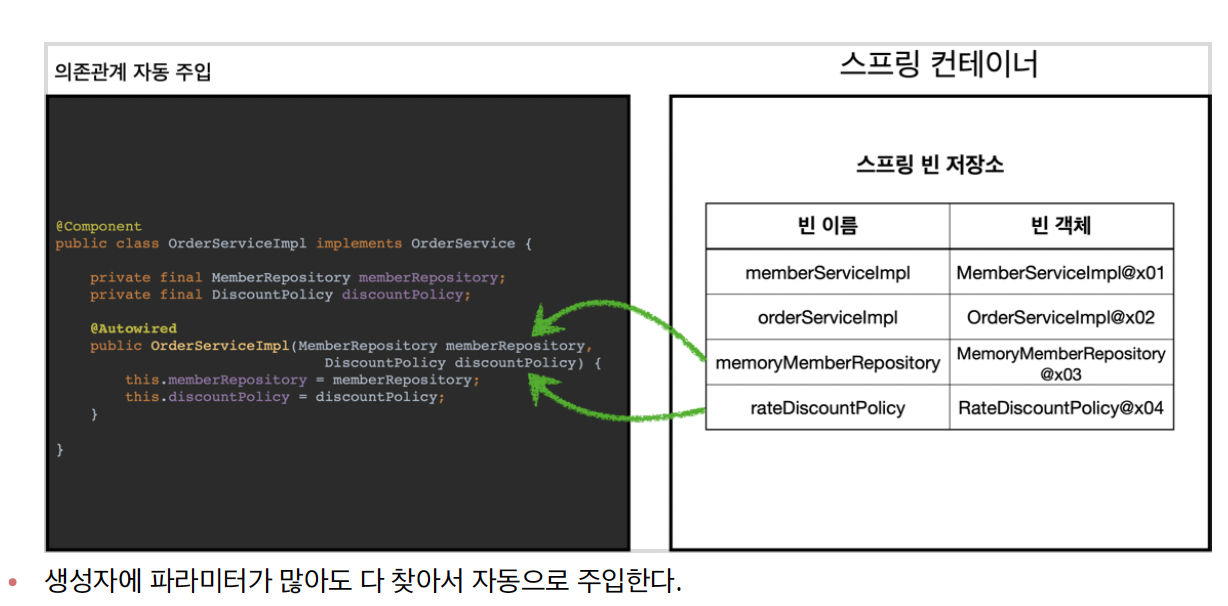Click the 'private final MemberRepository memberRepository' line
The height and width of the screenshot is (606, 1228).
pyautogui.click(x=298, y=277)
